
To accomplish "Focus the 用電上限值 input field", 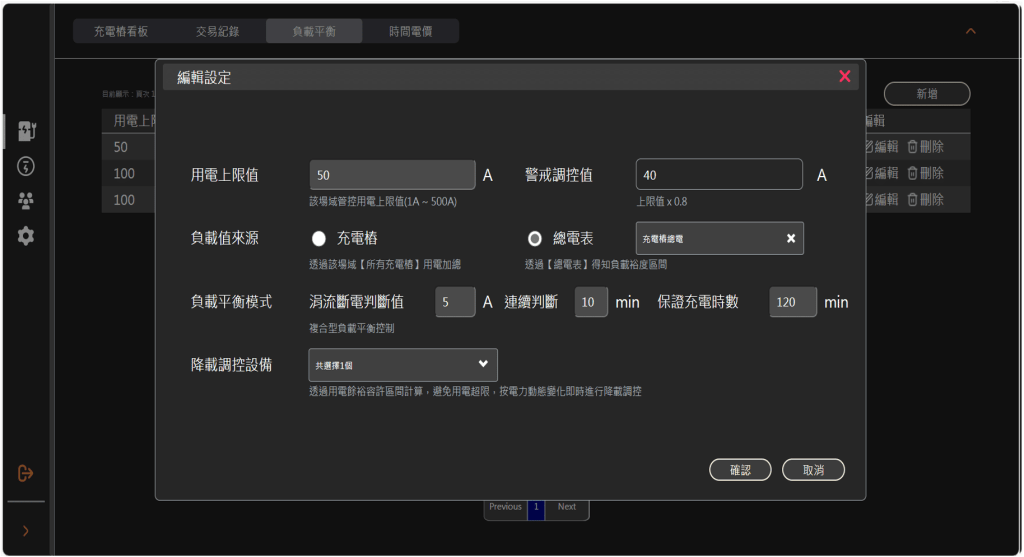I will (392, 175).
